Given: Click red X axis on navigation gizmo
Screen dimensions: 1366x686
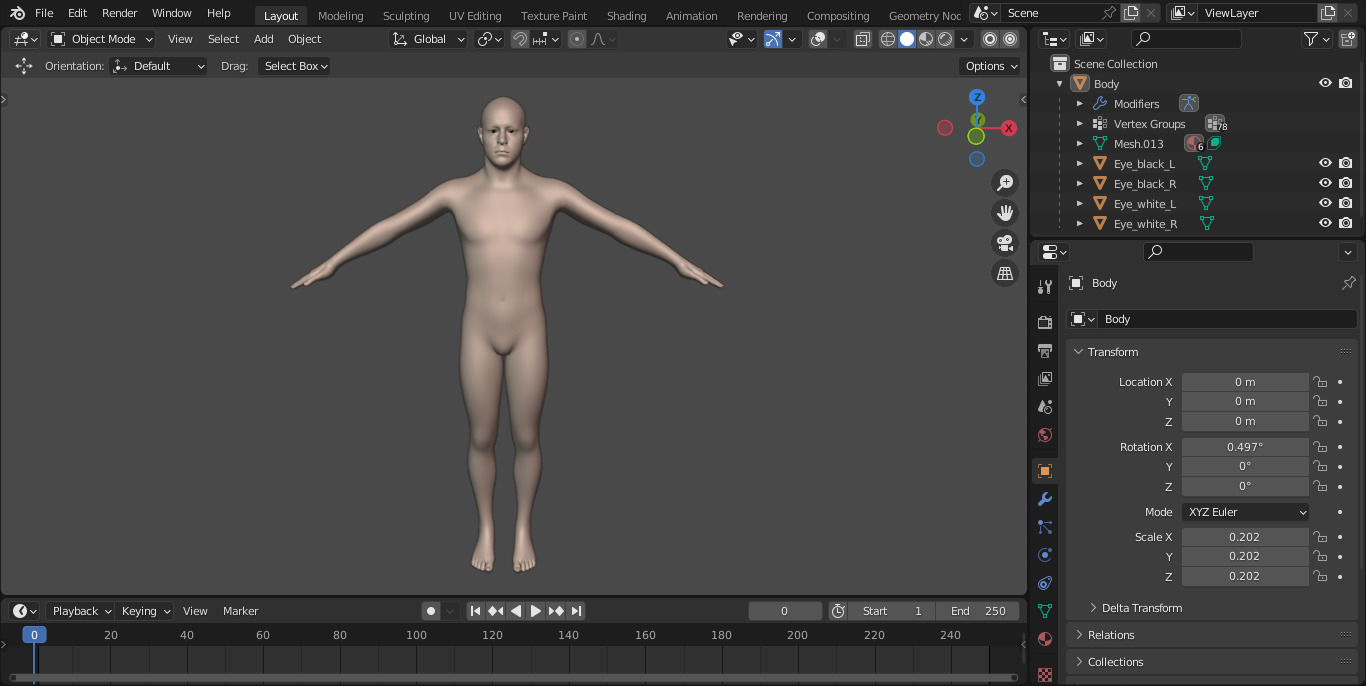Looking at the screenshot, I should pos(1009,128).
